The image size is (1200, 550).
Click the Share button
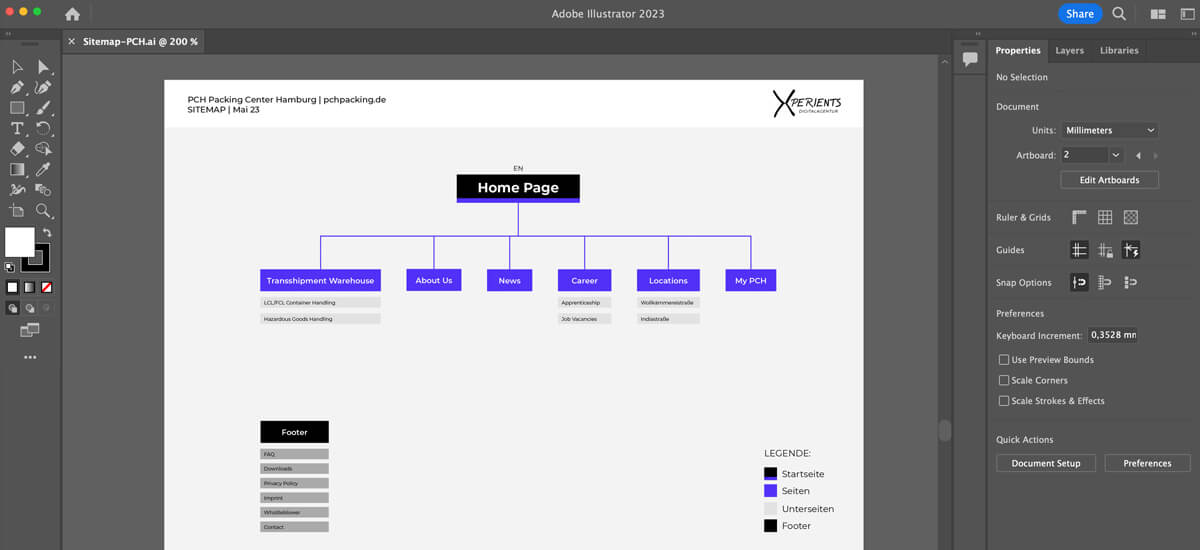(x=1080, y=14)
